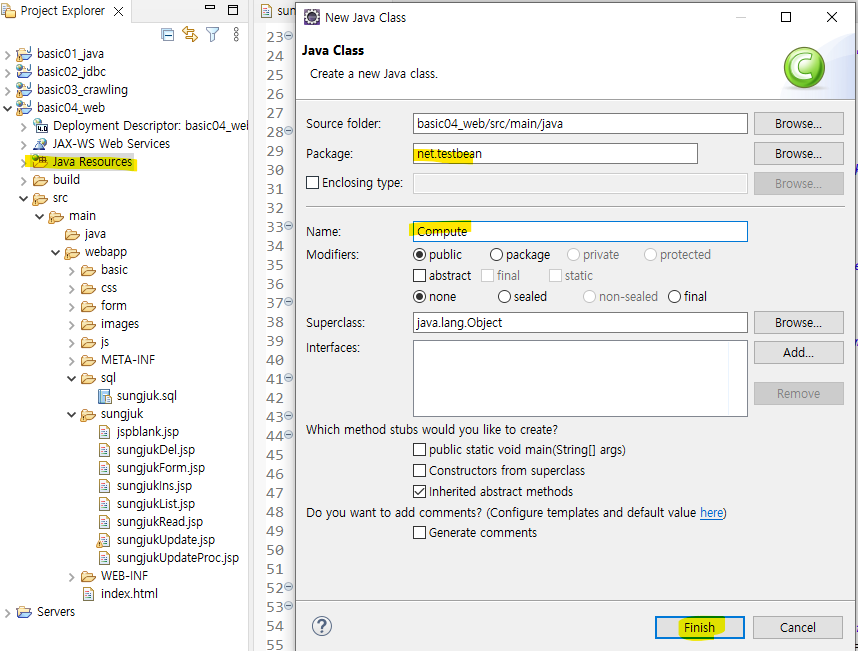
Task: Select the basic02_jdbc project icon
Action: tap(24, 72)
